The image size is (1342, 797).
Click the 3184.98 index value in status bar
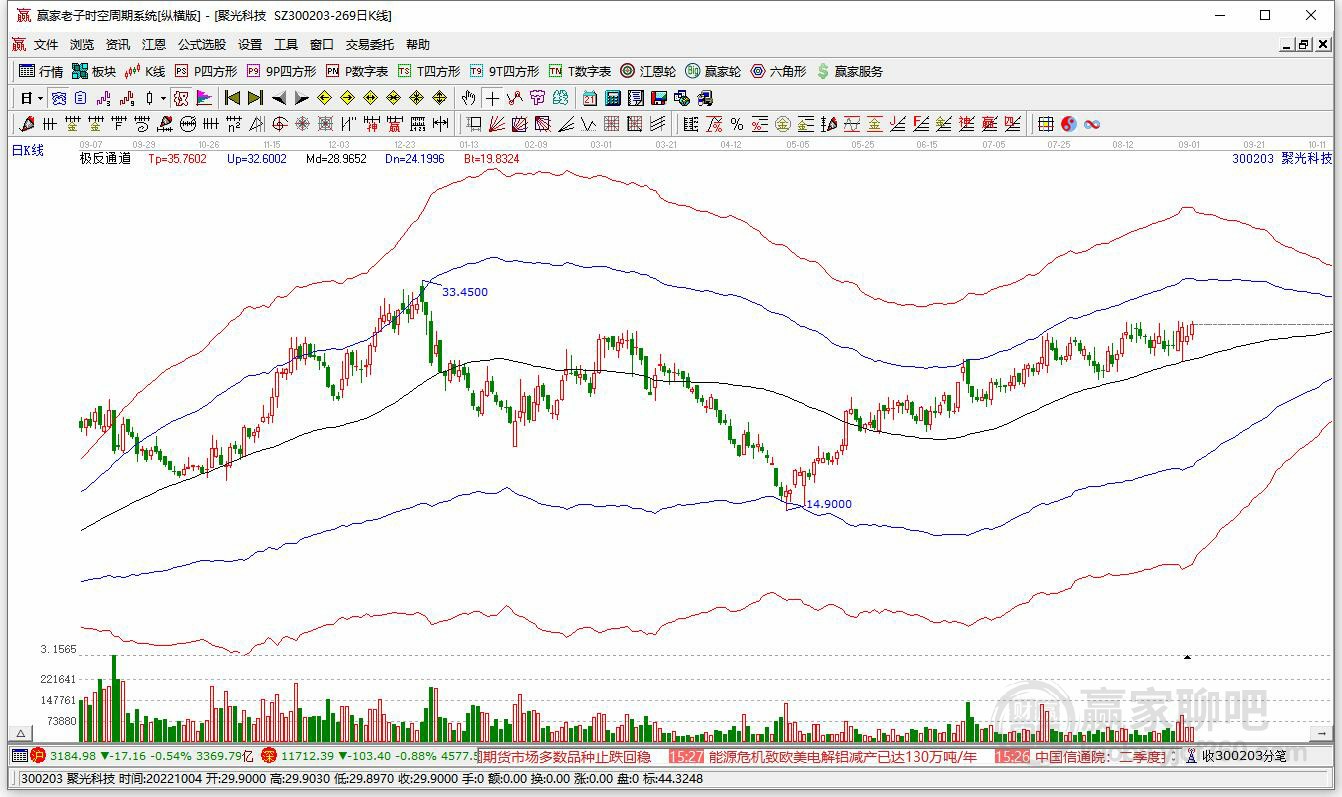point(73,756)
